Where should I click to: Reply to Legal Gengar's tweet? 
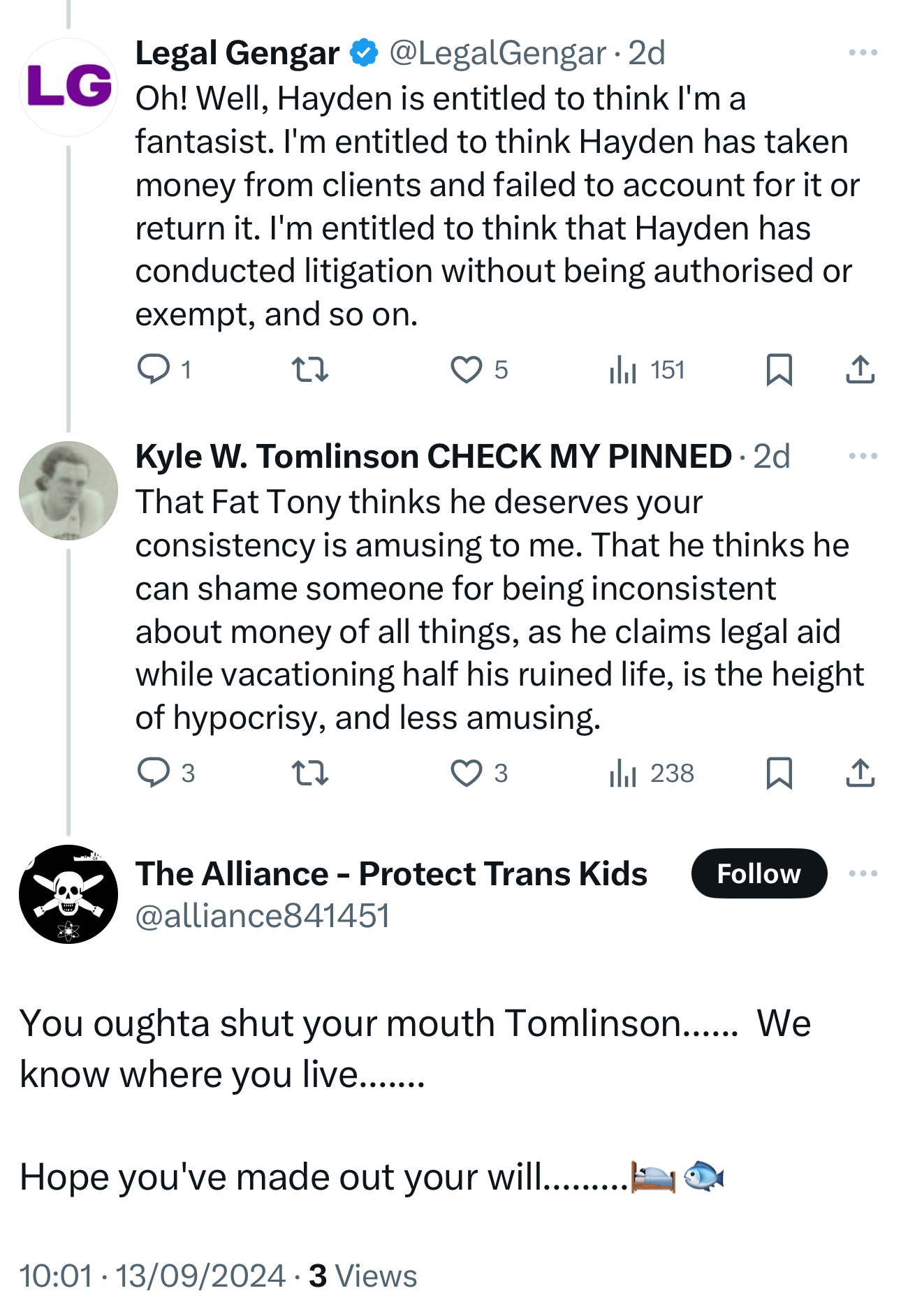click(x=154, y=369)
